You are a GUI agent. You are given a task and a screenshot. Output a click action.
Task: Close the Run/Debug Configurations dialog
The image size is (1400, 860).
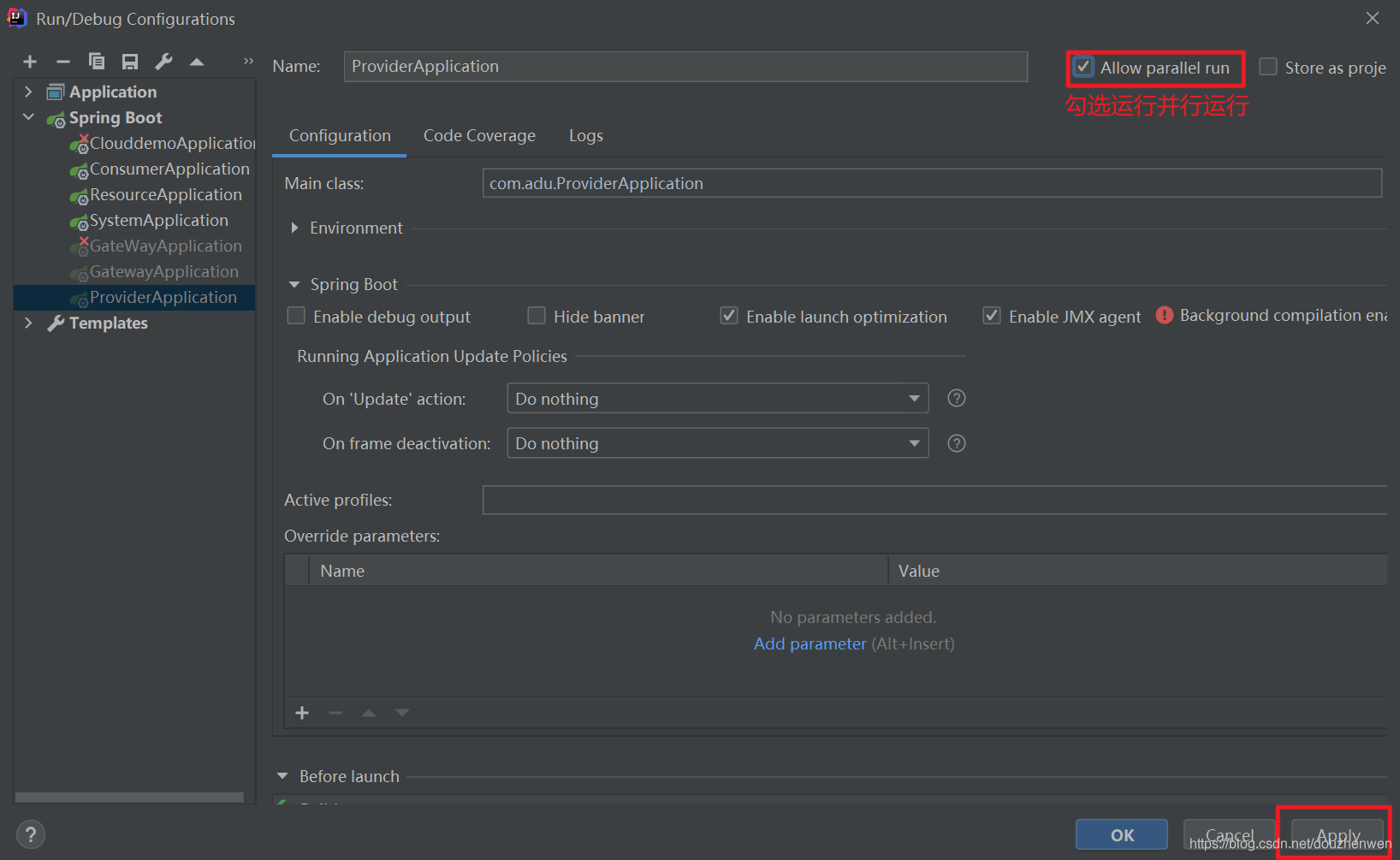point(1373,18)
